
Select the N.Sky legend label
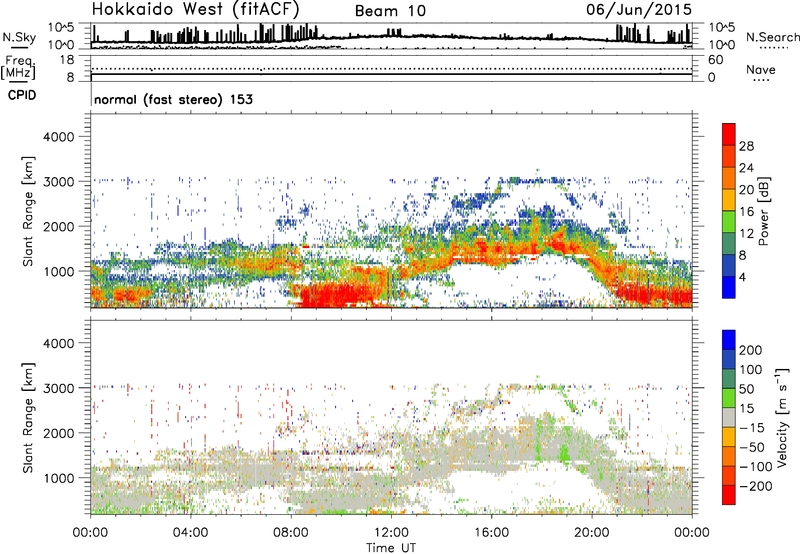click(19, 37)
